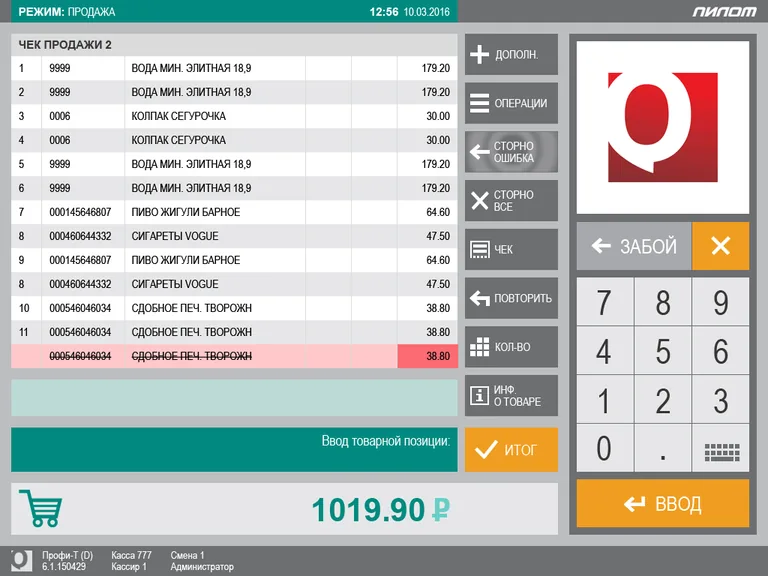Open ИНФ О ТОВАРЕ product info
This screenshot has width=768, height=576.
coord(511,395)
